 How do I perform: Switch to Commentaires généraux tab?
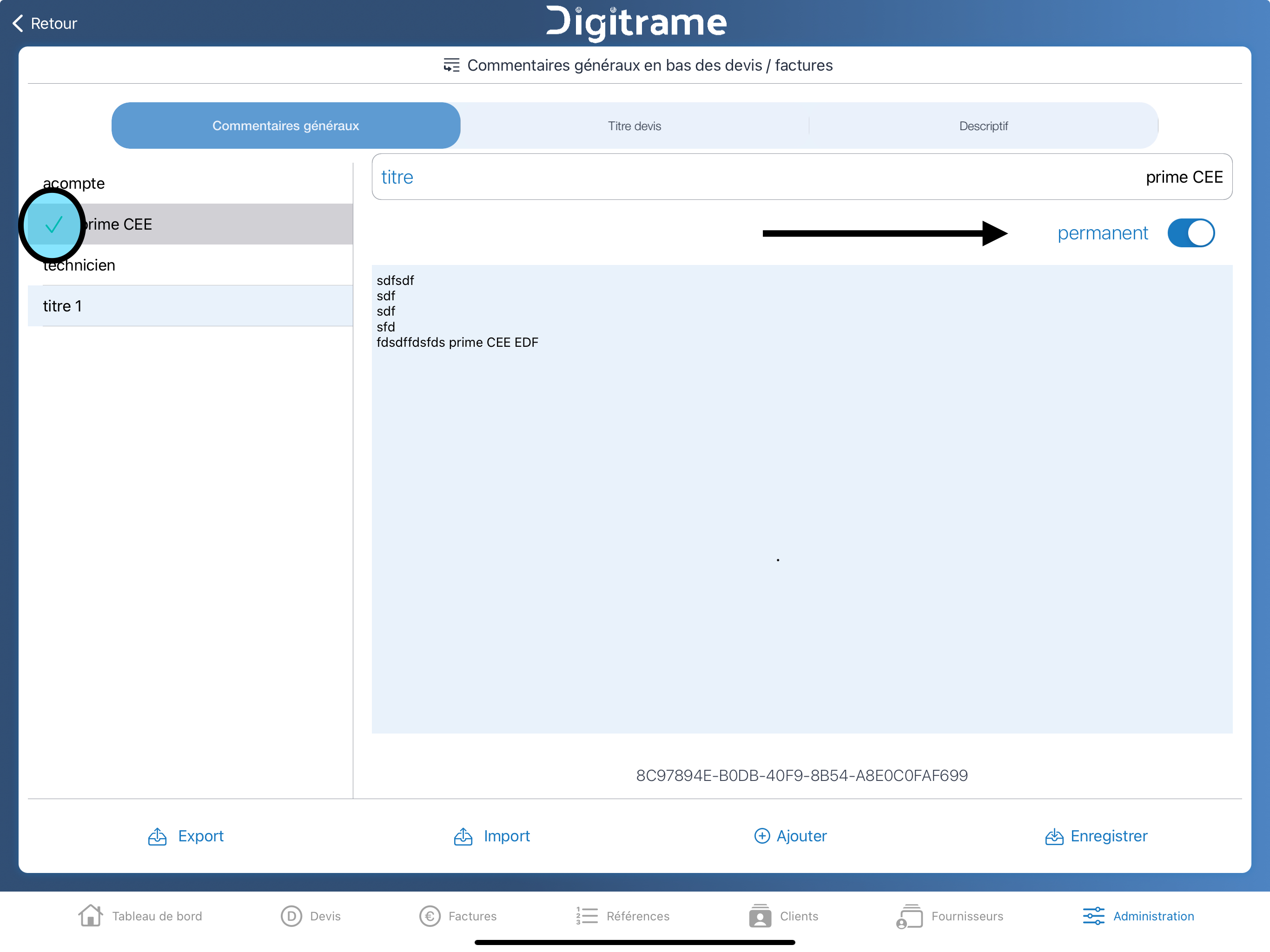click(x=286, y=126)
